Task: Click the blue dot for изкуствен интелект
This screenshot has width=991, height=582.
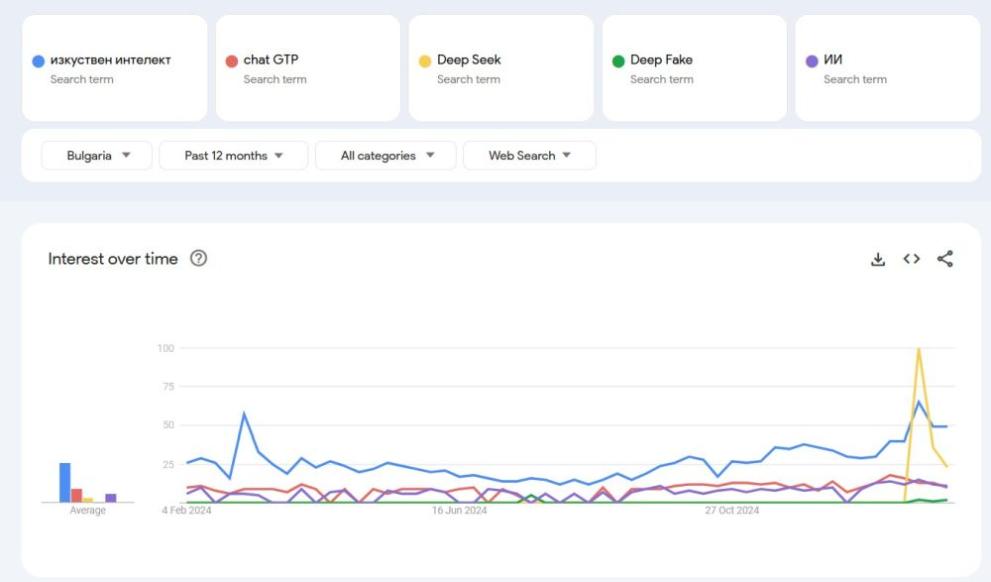Action: 38,61
